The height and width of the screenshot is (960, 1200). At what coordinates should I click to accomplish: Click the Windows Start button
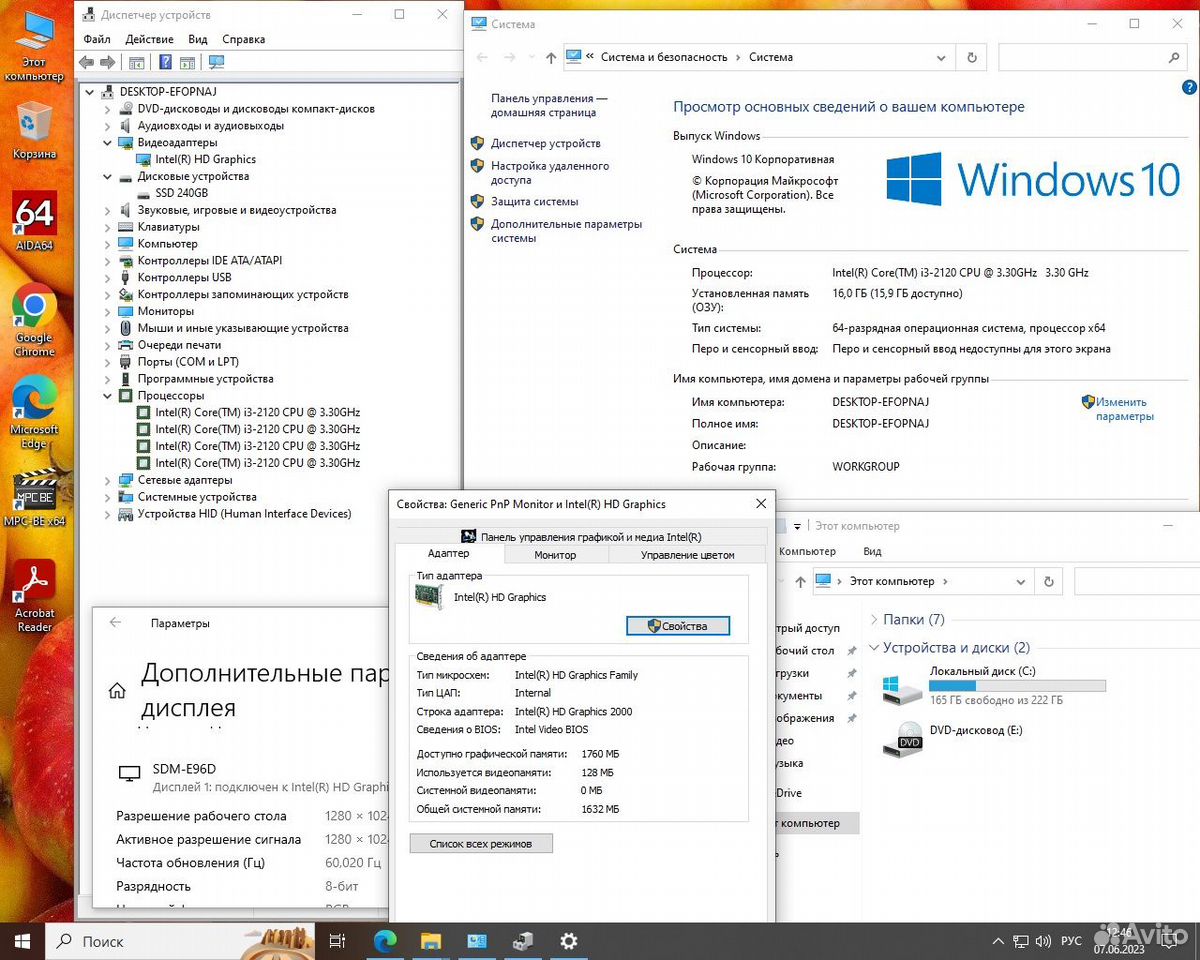click(x=22, y=941)
